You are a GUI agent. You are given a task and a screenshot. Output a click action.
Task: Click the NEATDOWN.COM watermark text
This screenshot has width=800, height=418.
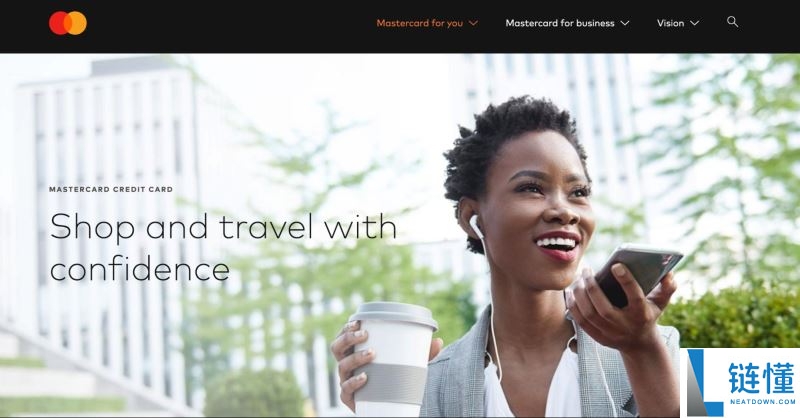tap(762, 402)
